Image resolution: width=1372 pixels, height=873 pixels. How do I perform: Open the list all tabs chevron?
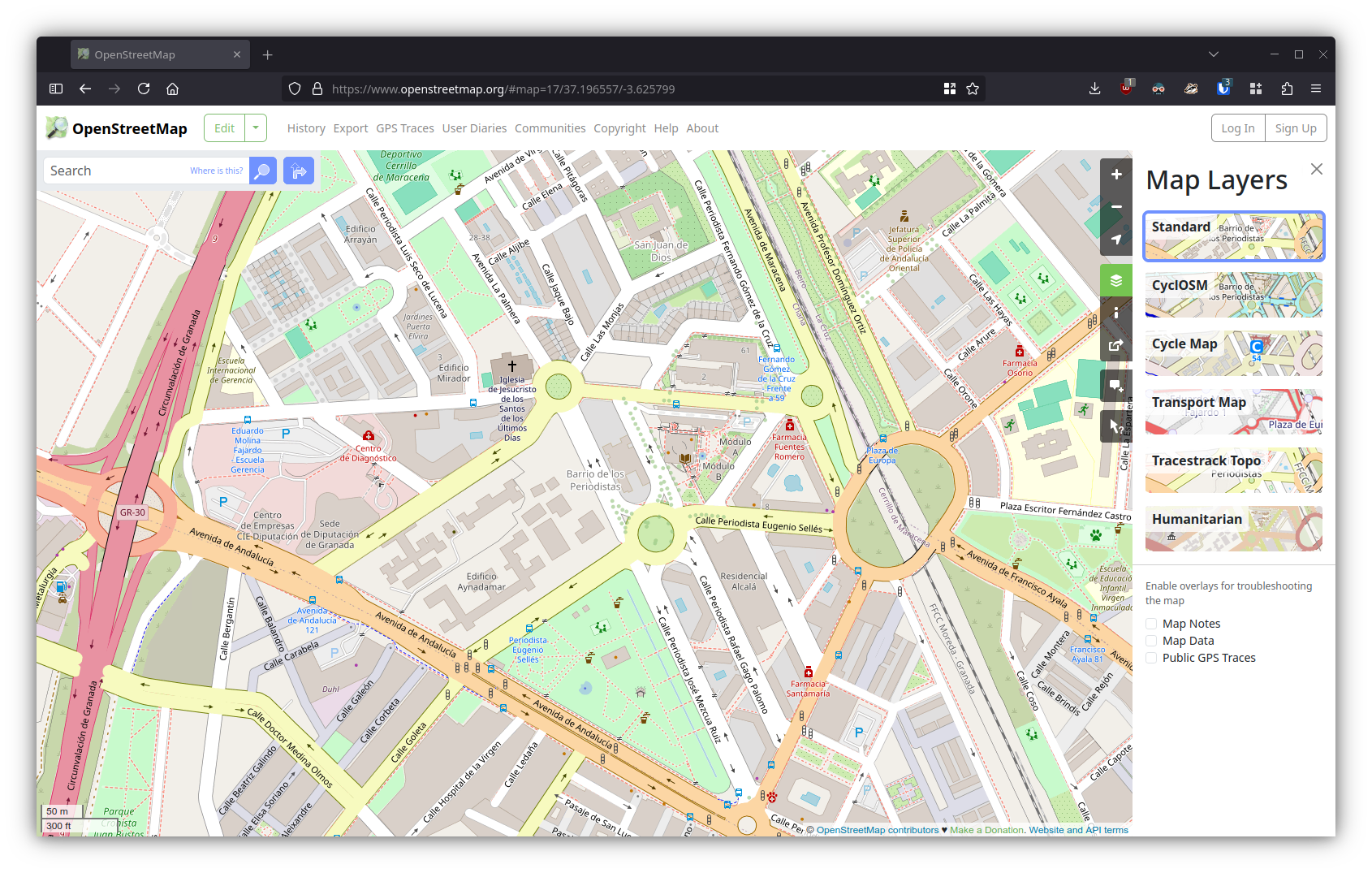(1214, 54)
